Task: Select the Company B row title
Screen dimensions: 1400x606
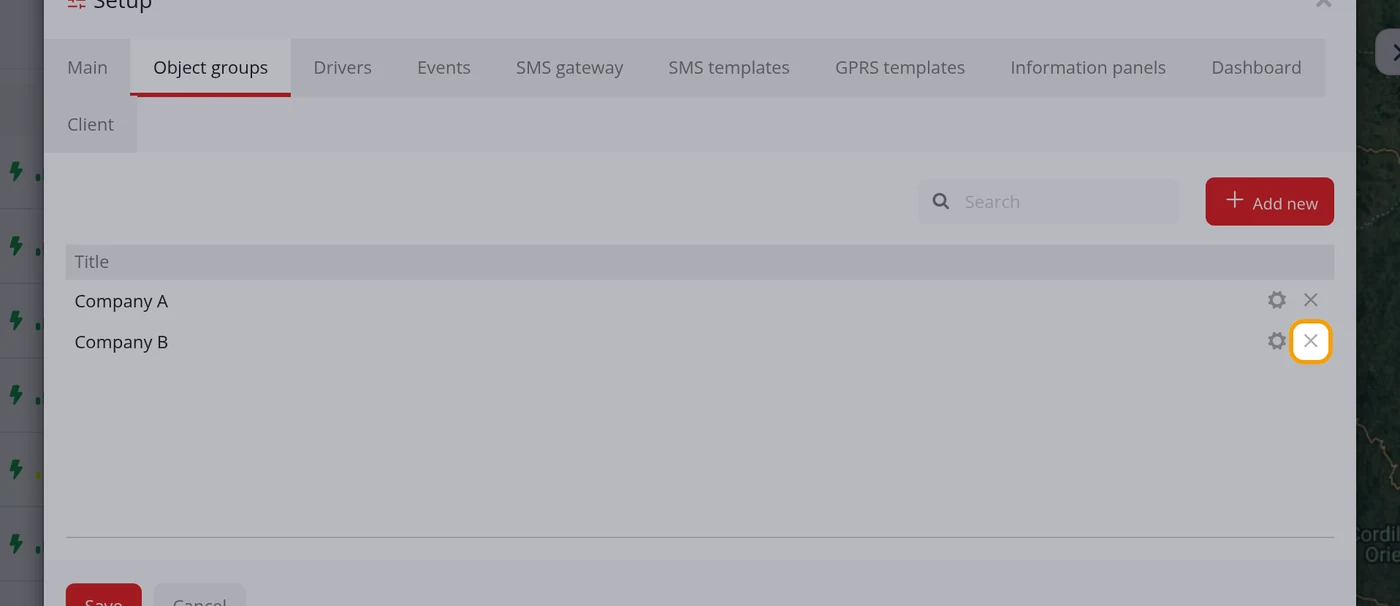Action: (x=121, y=342)
